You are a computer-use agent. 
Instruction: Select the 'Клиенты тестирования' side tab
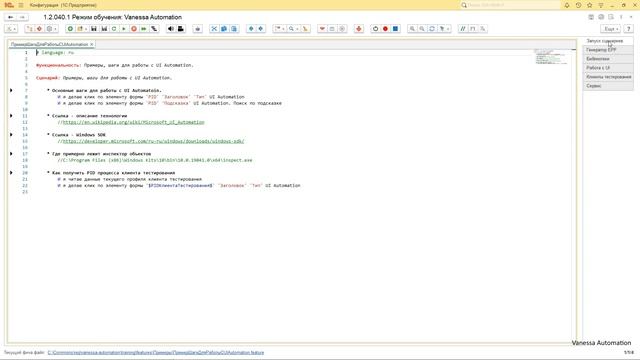[608, 77]
